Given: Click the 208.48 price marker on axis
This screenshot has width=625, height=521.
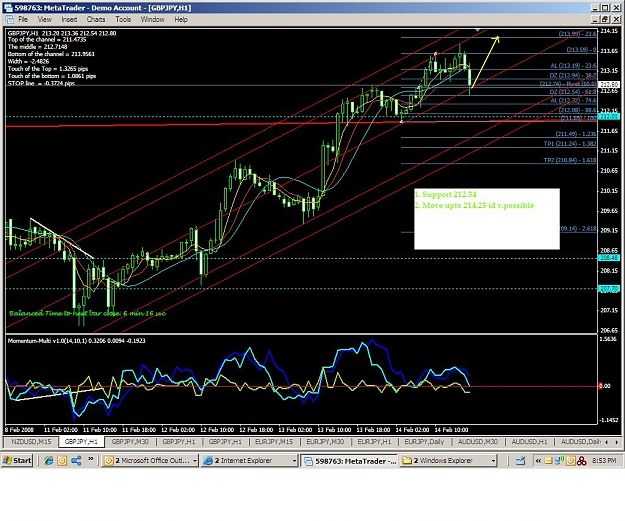Looking at the screenshot, I should tap(609, 258).
